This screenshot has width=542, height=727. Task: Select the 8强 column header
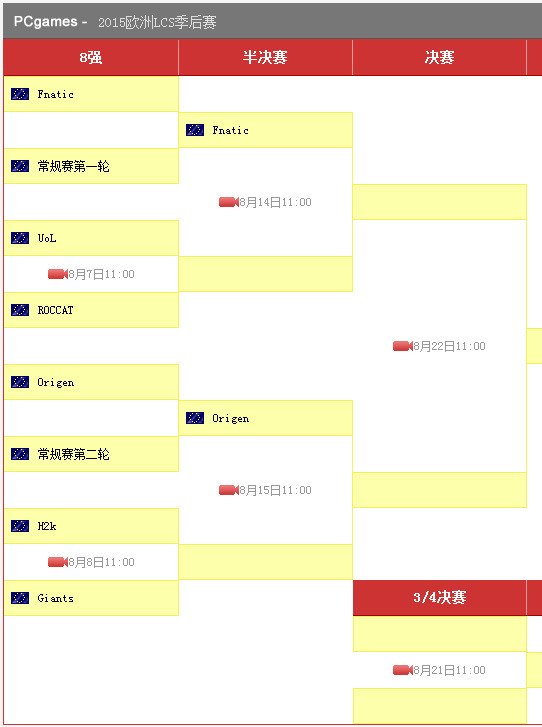click(x=91, y=57)
